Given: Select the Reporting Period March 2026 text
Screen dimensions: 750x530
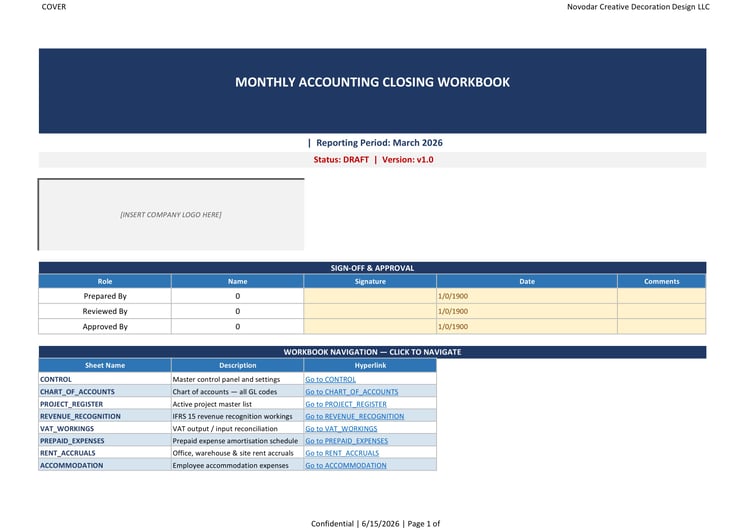Looking at the screenshot, I should pyautogui.click(x=379, y=143).
